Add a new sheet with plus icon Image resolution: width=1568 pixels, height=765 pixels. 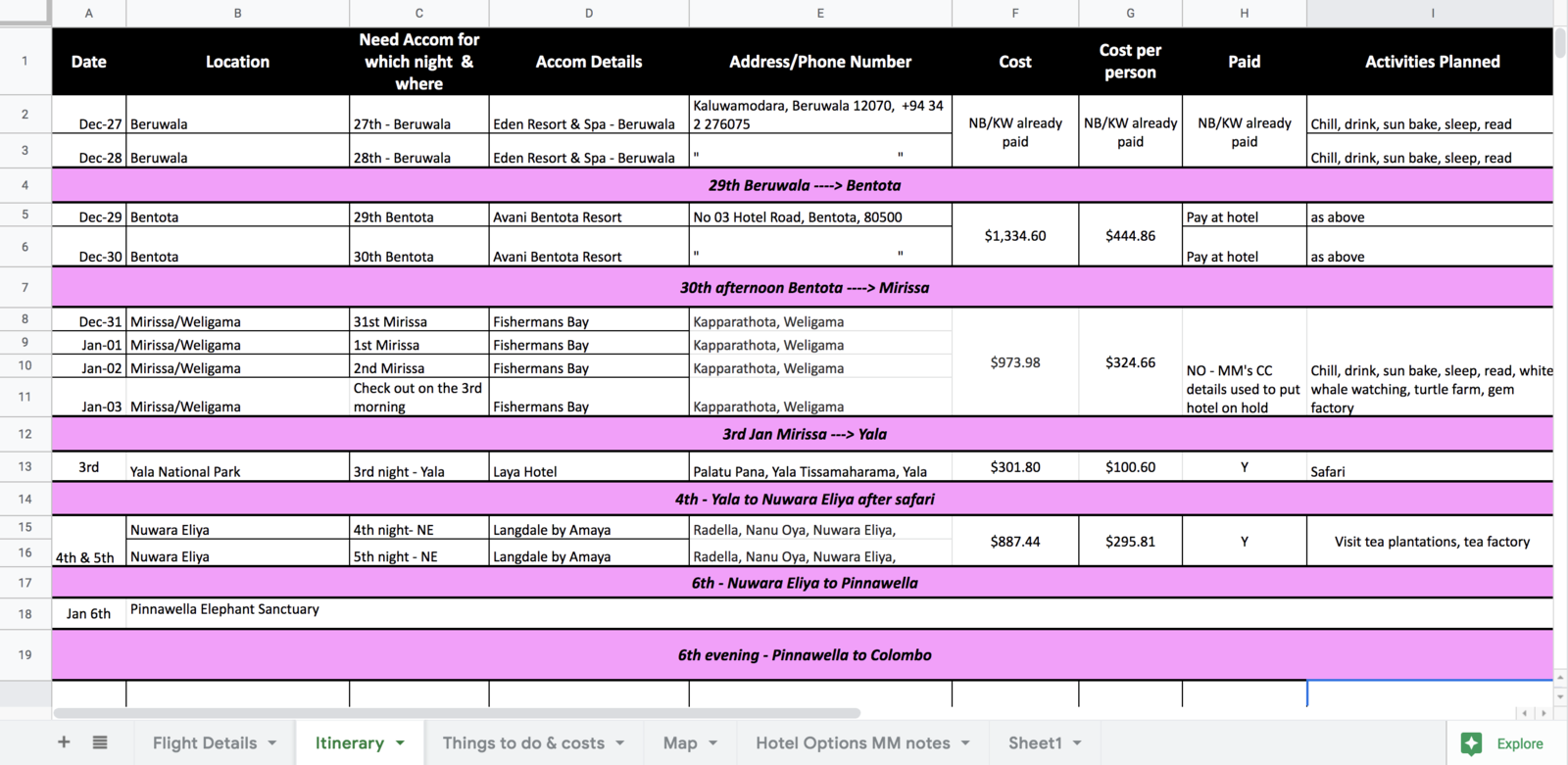[64, 742]
